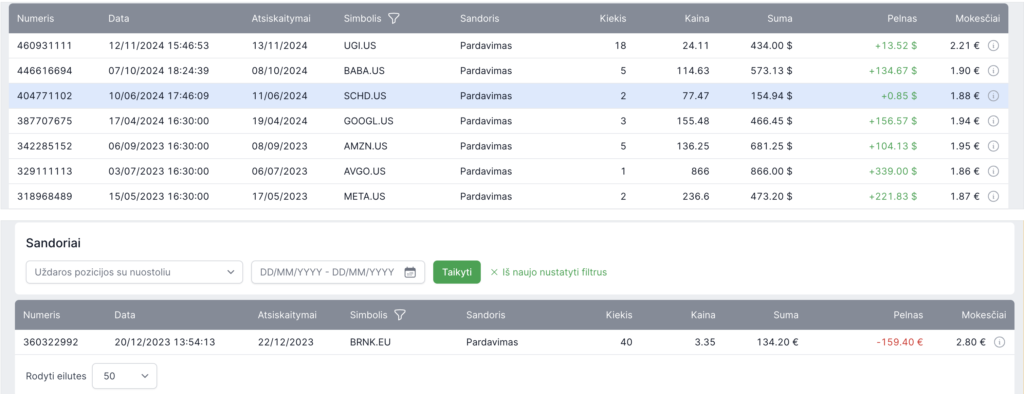This screenshot has height=394, width=1024.
Task: Select the BRNK.EU transaction row 360322992
Action: pos(513,342)
